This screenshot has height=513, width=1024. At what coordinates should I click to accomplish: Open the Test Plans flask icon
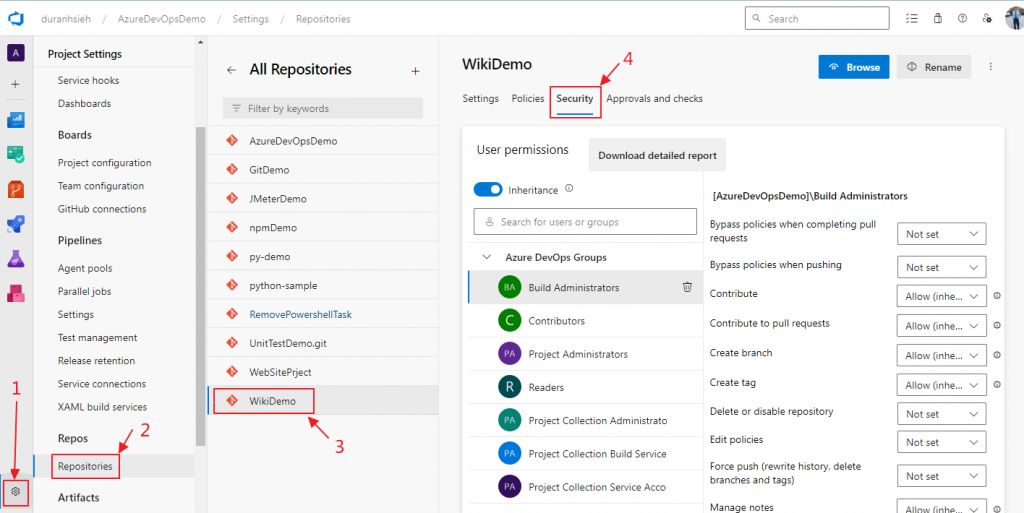(x=16, y=259)
